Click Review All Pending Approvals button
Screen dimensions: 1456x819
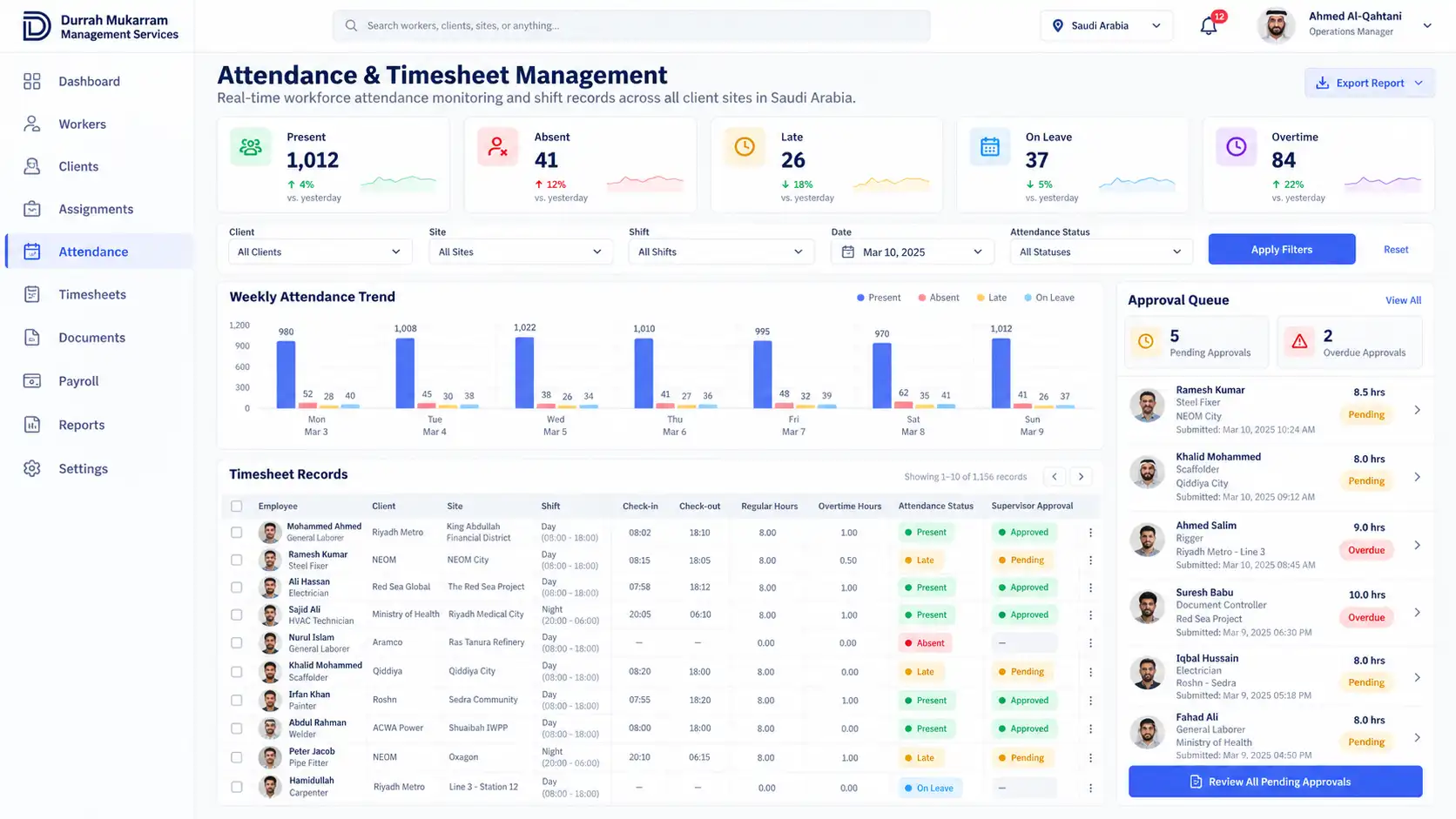coord(1276,782)
